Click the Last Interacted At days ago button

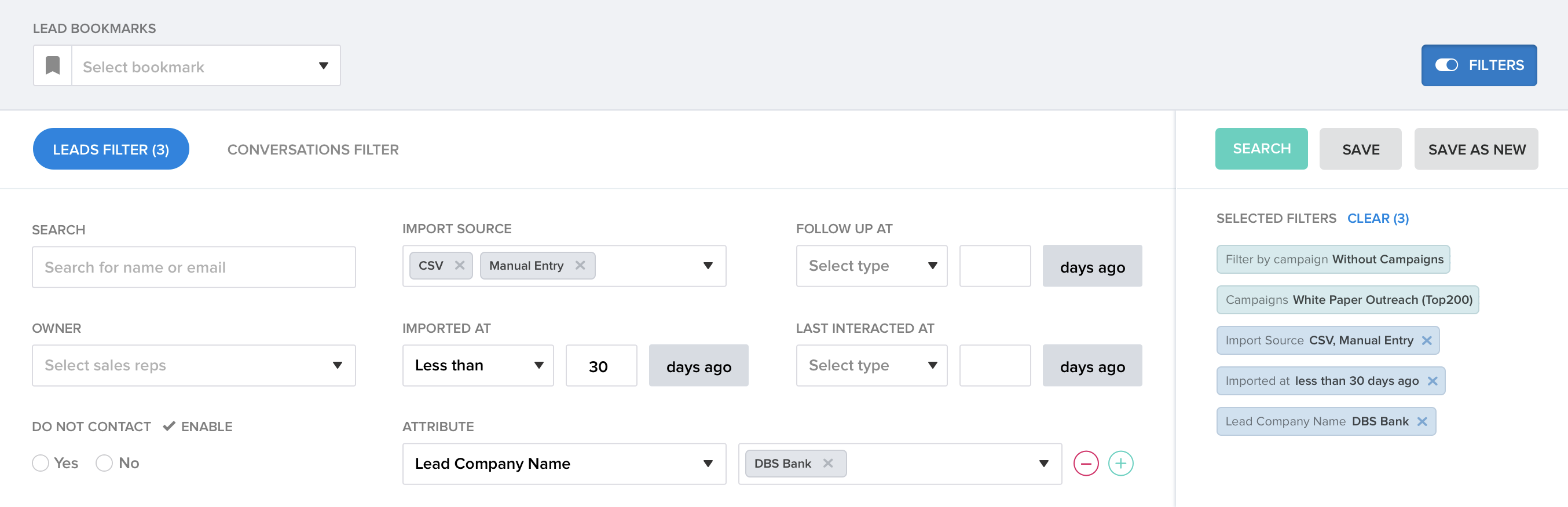click(1092, 365)
